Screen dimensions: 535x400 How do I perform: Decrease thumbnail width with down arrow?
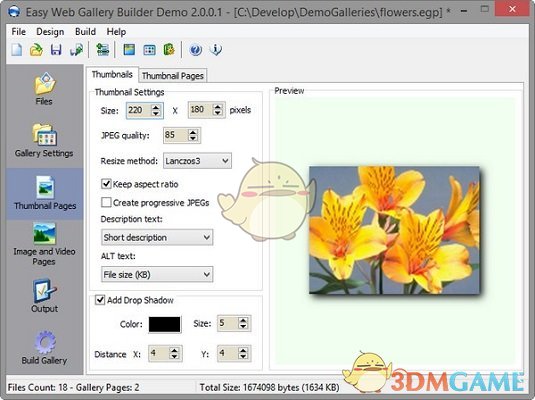[156, 114]
